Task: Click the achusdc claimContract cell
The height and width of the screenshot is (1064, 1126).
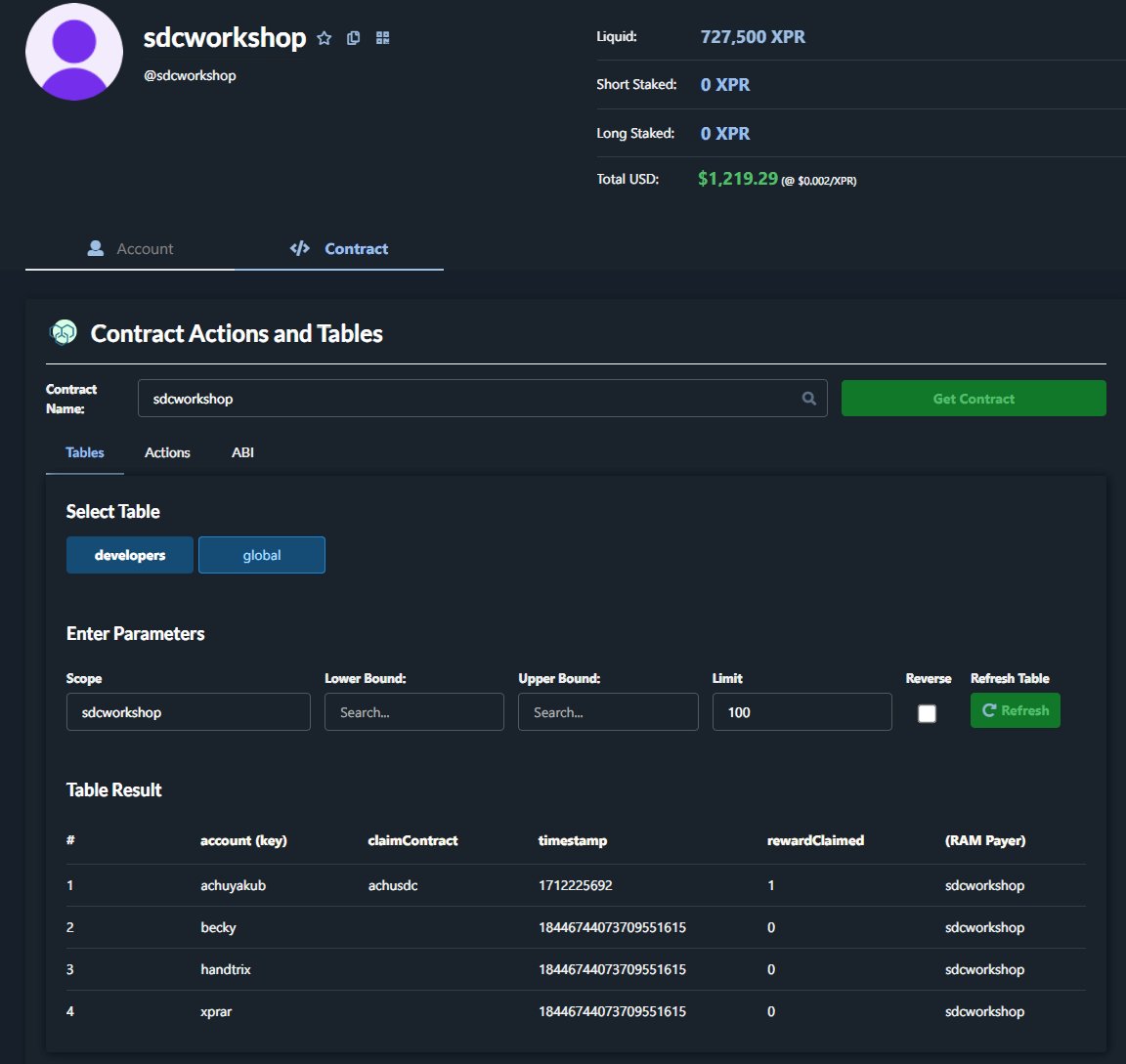Action: click(393, 886)
